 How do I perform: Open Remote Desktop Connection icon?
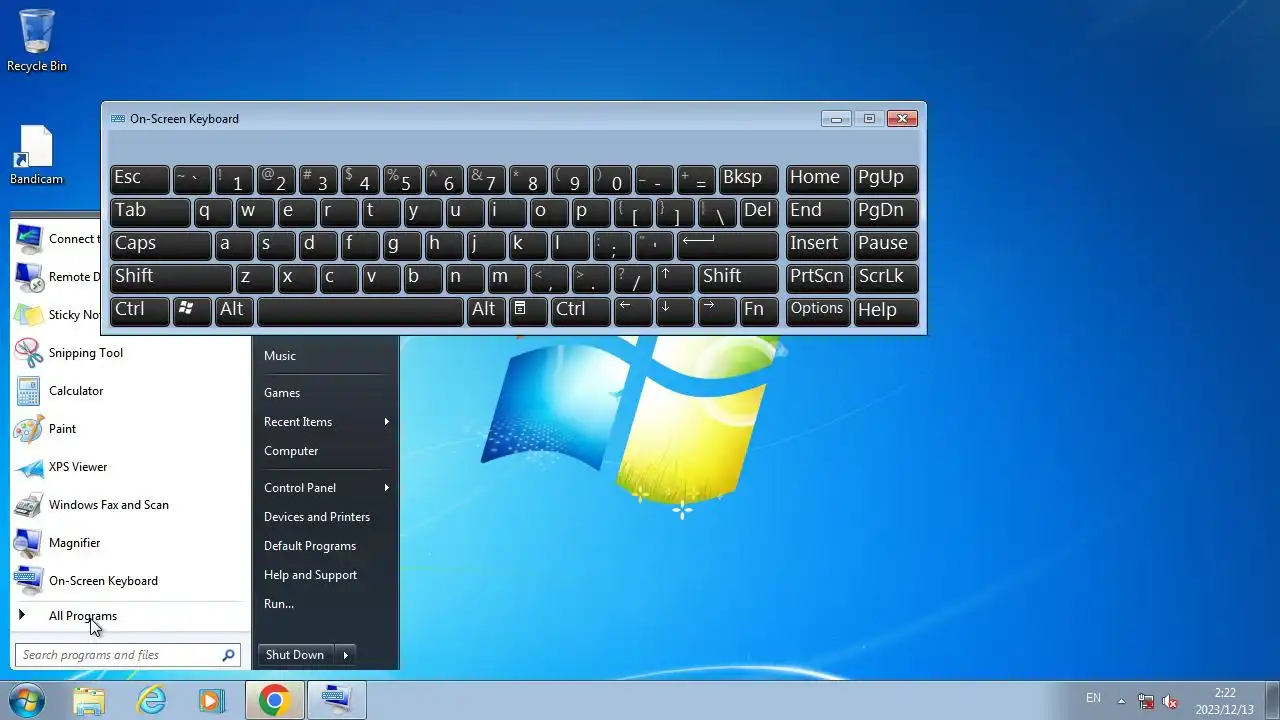click(29, 277)
